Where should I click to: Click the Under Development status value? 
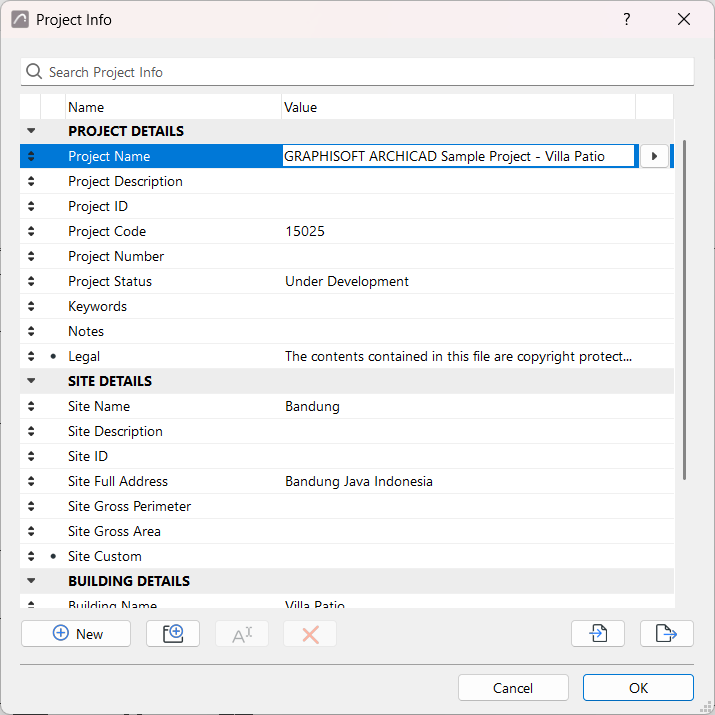347,281
